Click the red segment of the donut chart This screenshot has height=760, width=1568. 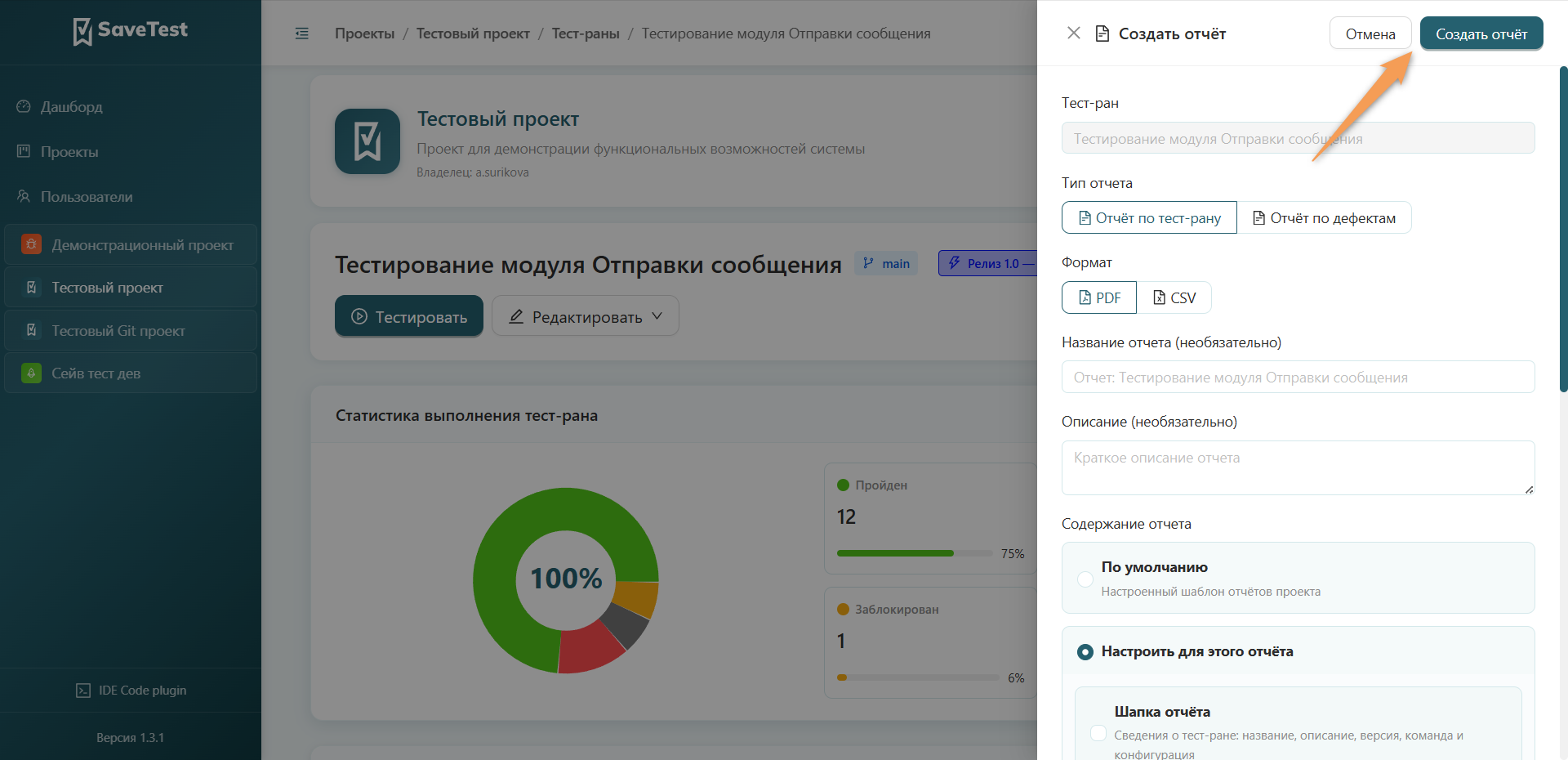(590, 650)
